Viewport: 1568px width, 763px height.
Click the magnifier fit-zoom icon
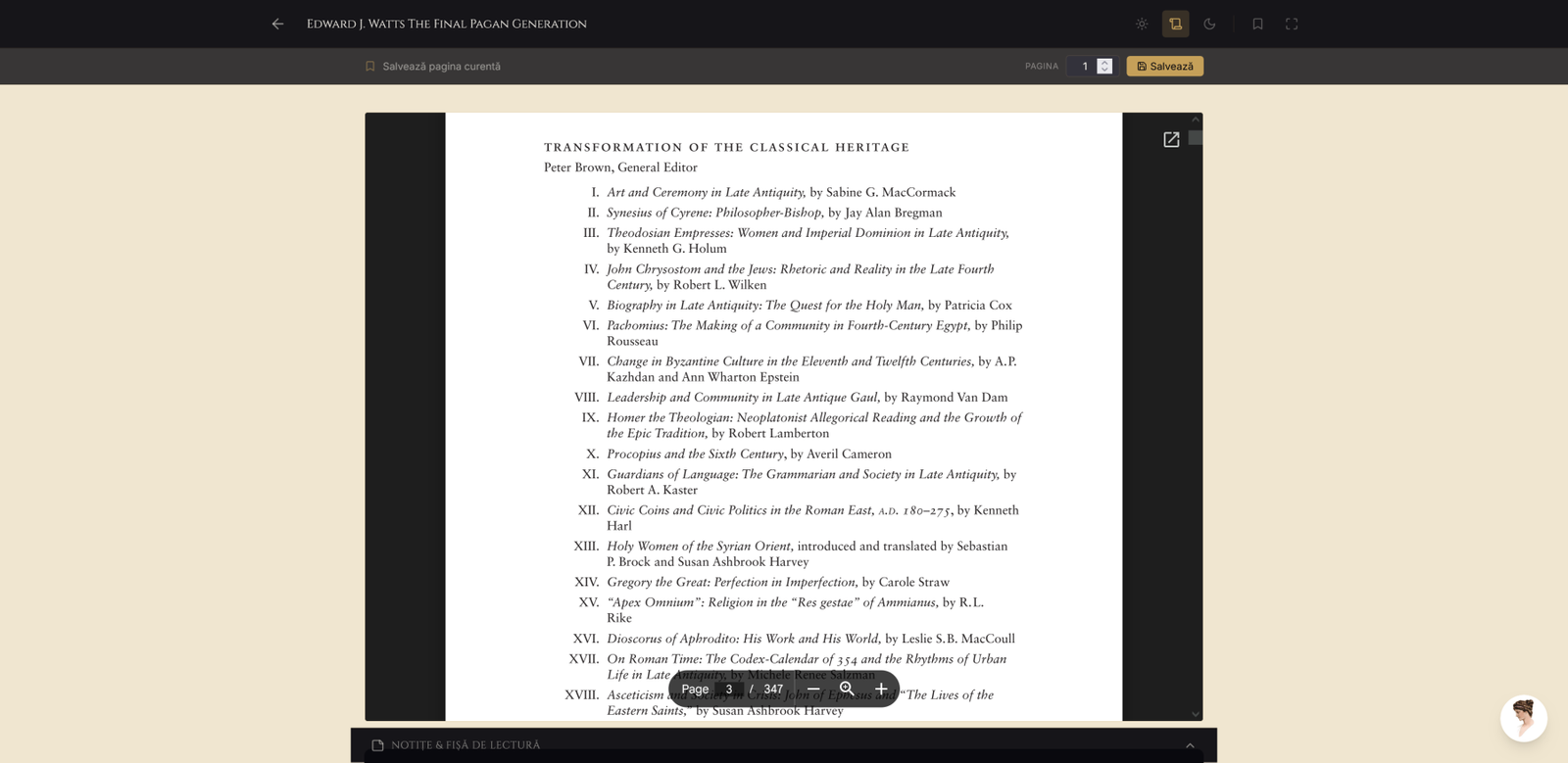coord(848,690)
